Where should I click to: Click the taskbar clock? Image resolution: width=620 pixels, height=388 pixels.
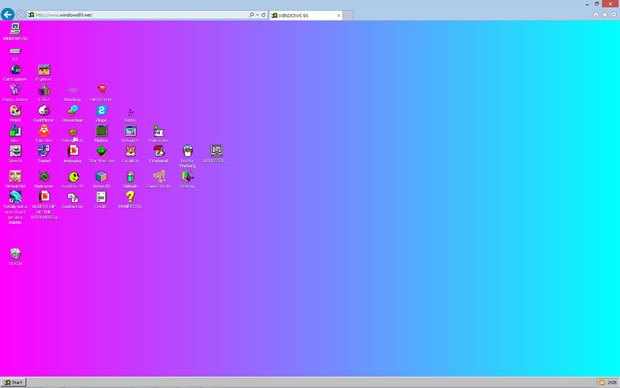[612, 382]
